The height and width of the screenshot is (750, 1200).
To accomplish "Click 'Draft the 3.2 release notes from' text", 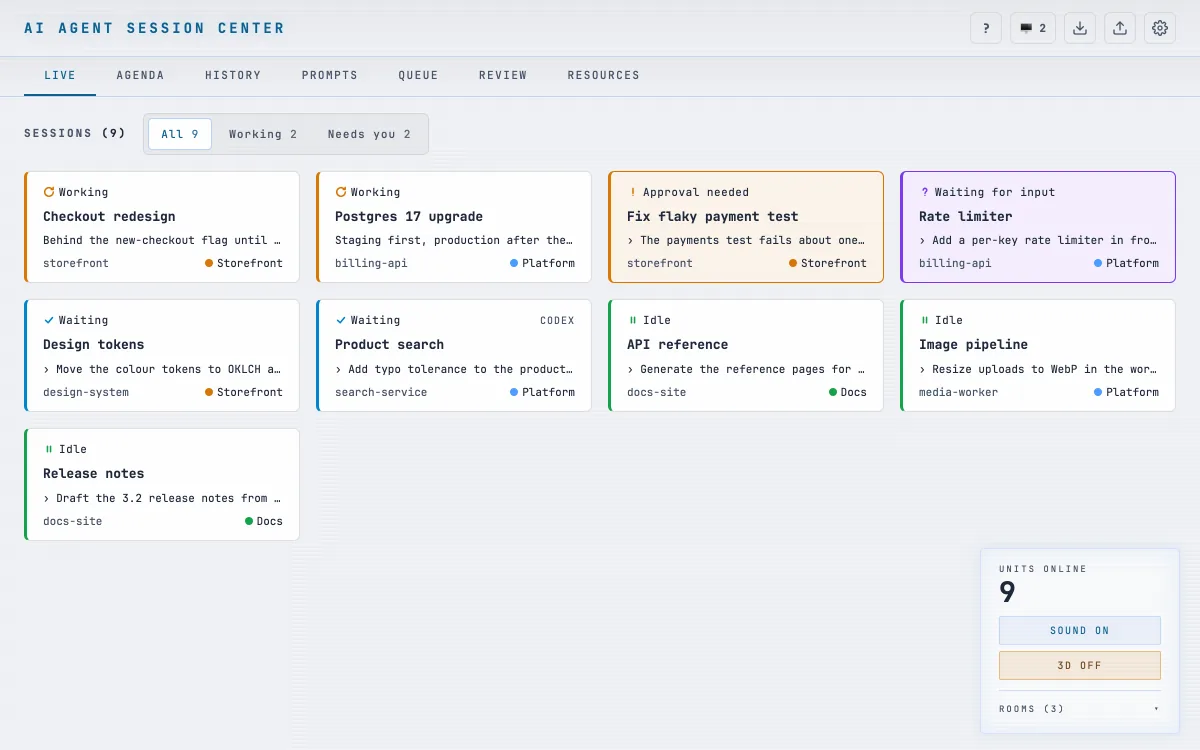I will coord(161,498).
